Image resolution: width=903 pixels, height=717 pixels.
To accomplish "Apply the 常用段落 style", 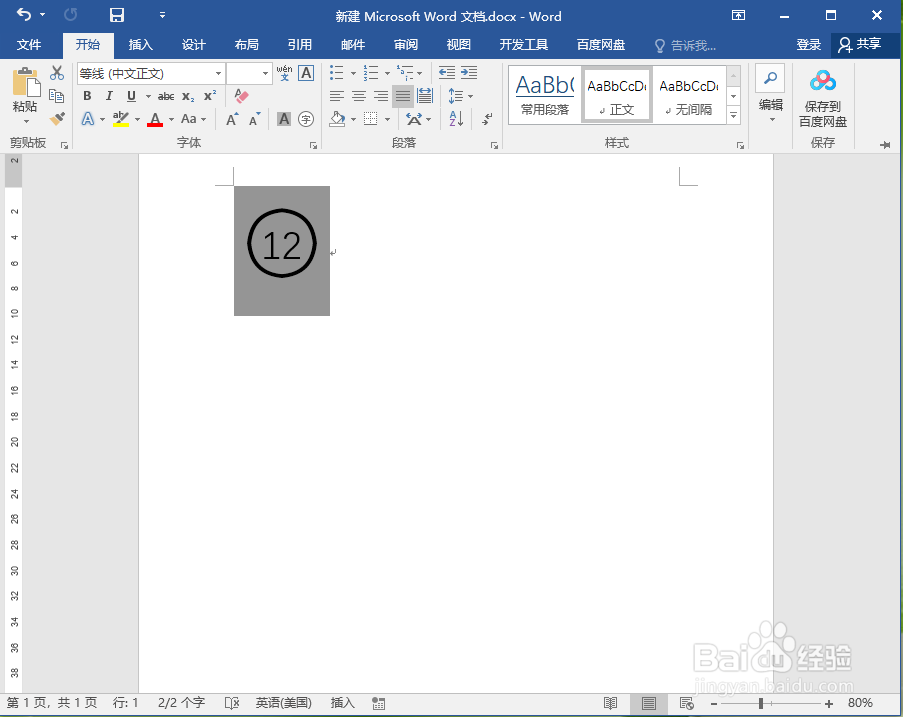I will [544, 95].
